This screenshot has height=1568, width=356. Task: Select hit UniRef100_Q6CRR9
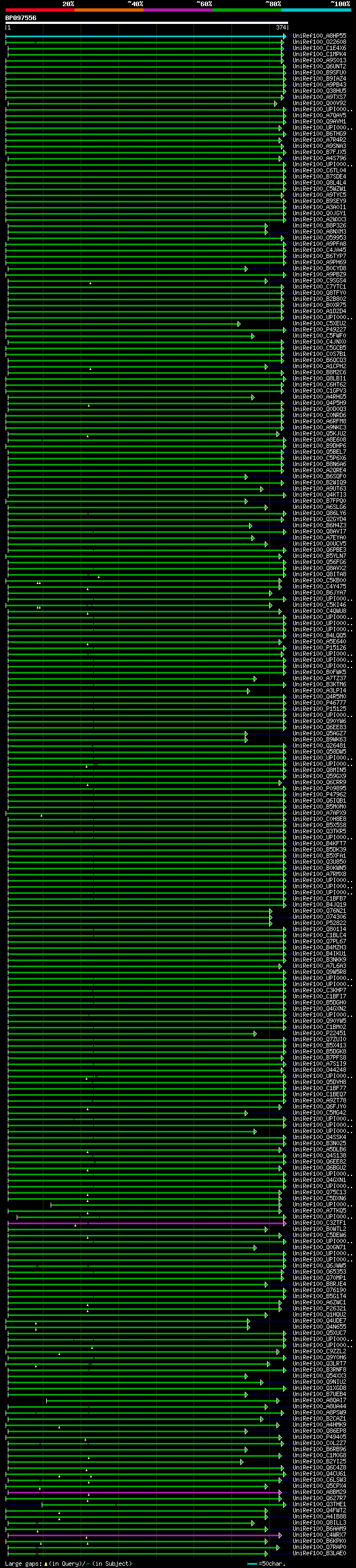pos(319,782)
